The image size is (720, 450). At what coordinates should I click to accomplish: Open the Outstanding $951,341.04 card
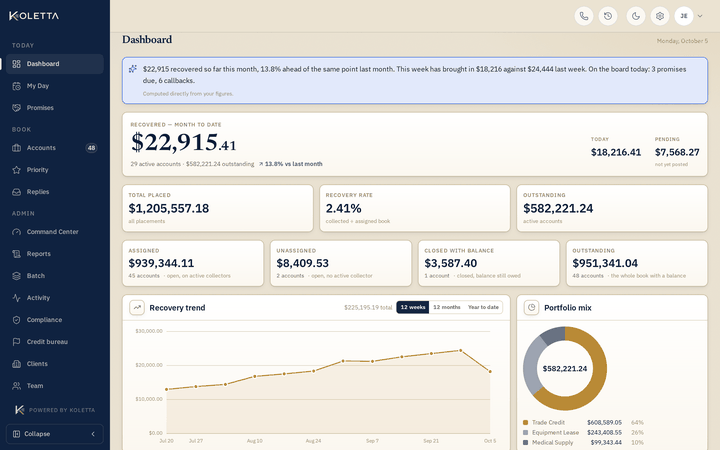(x=637, y=264)
